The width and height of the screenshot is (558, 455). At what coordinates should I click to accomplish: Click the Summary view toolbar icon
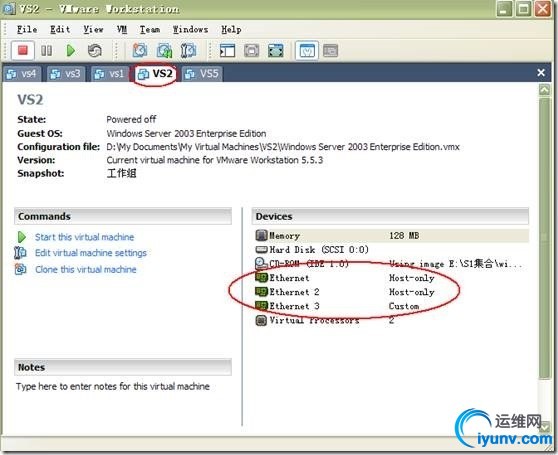307,51
